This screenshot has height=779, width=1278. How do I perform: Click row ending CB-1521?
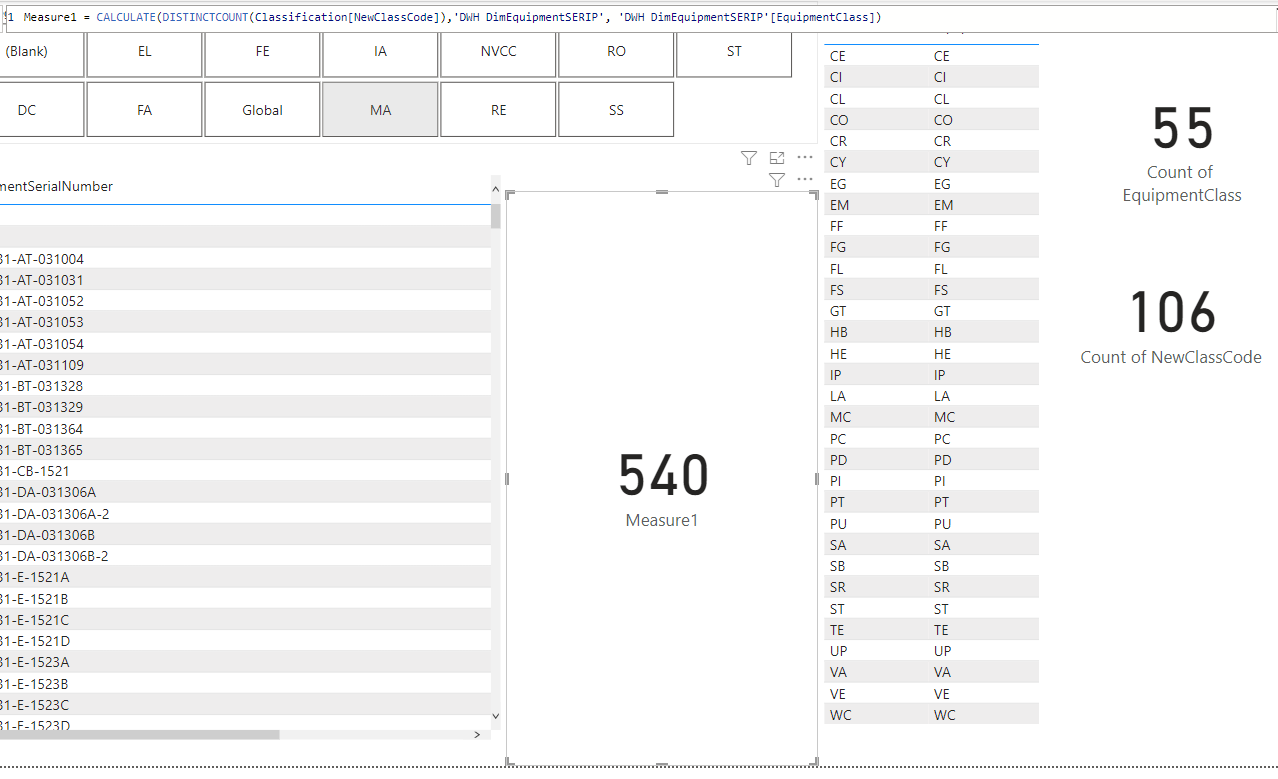coord(245,471)
